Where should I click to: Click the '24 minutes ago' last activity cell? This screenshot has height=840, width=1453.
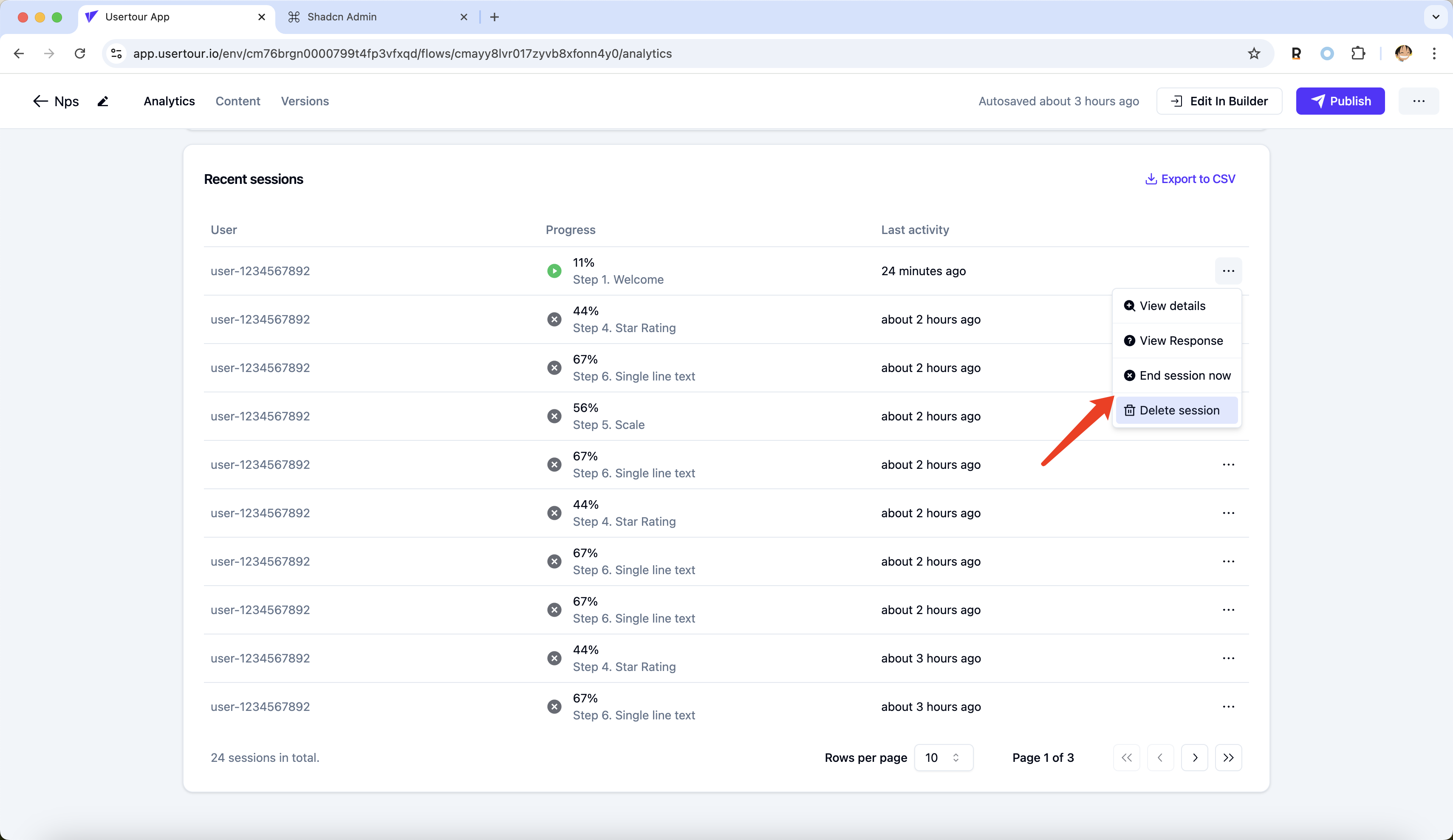(923, 271)
